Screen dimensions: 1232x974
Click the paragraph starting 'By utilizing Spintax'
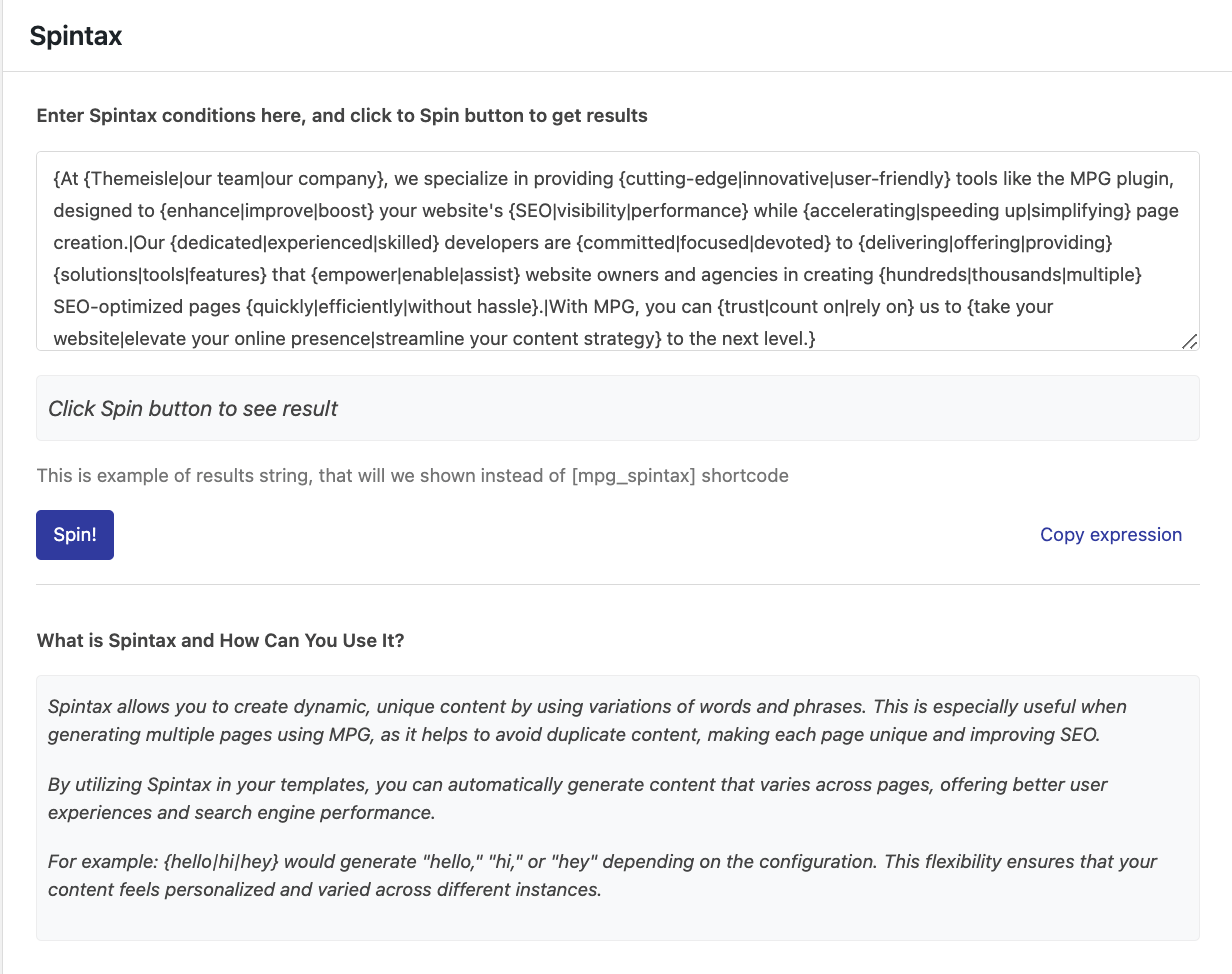[577, 798]
